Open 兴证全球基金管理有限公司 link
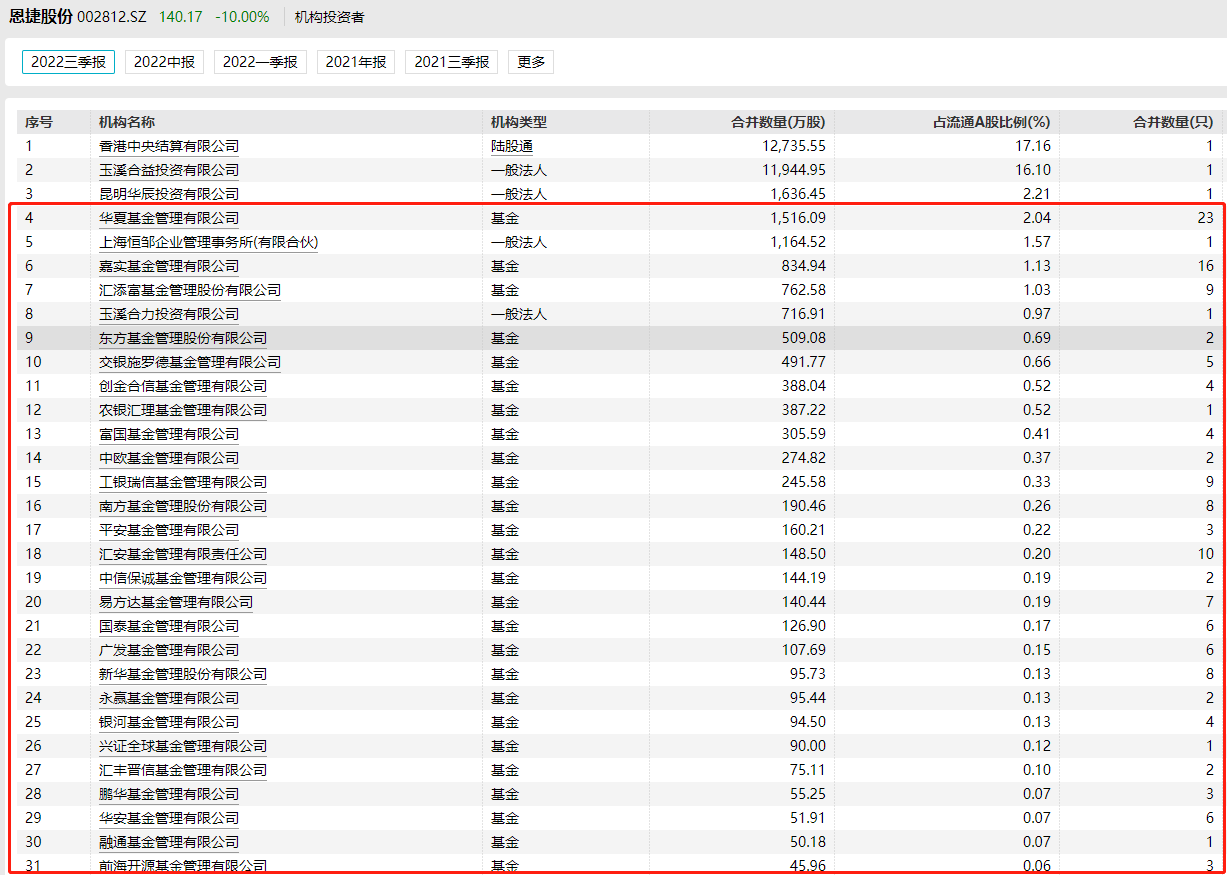Viewport: 1227px width, 875px height. (183, 746)
